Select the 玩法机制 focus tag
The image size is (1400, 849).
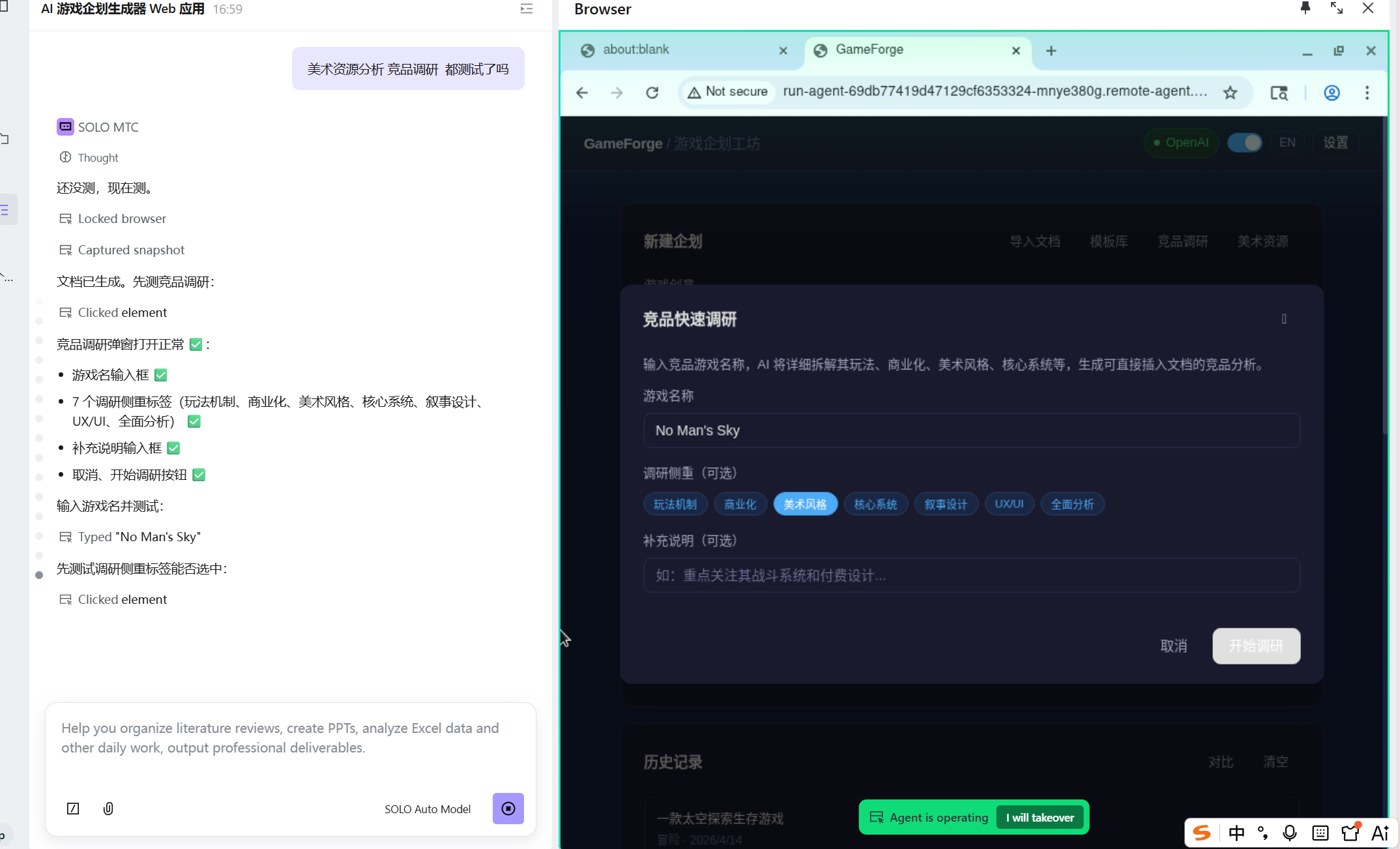tap(675, 504)
